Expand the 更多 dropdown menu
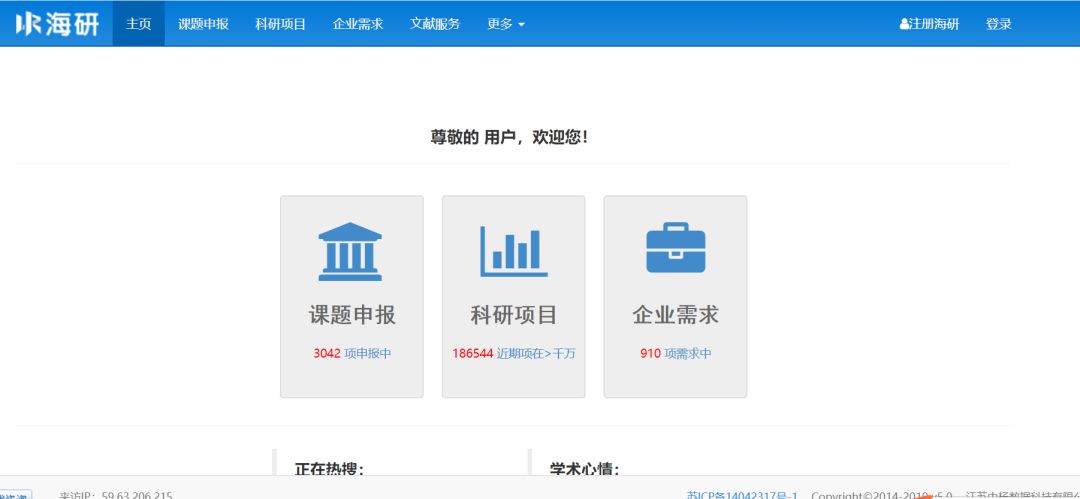The width and height of the screenshot is (1080, 499). click(x=505, y=24)
